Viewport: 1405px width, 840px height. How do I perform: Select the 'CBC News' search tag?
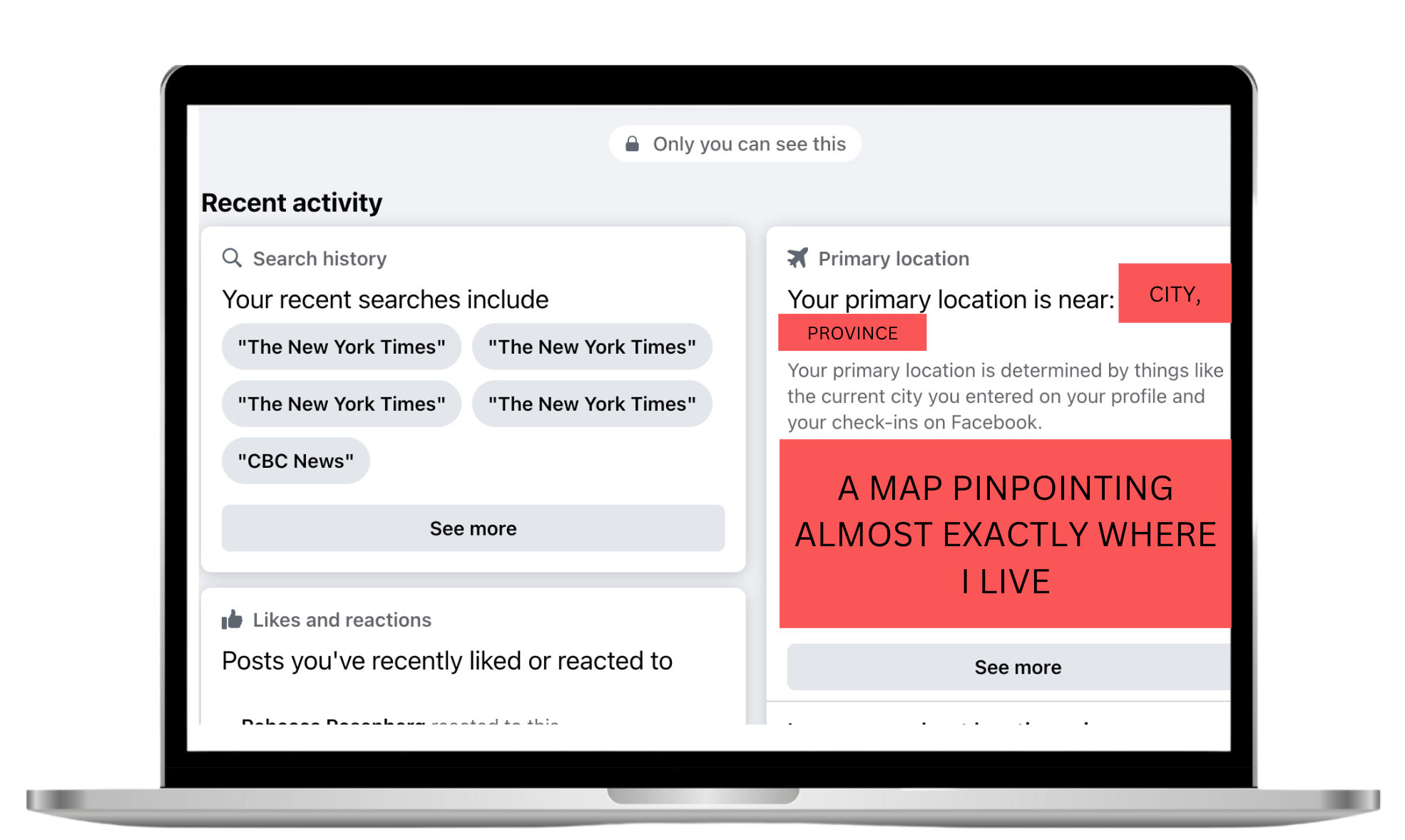(300, 460)
